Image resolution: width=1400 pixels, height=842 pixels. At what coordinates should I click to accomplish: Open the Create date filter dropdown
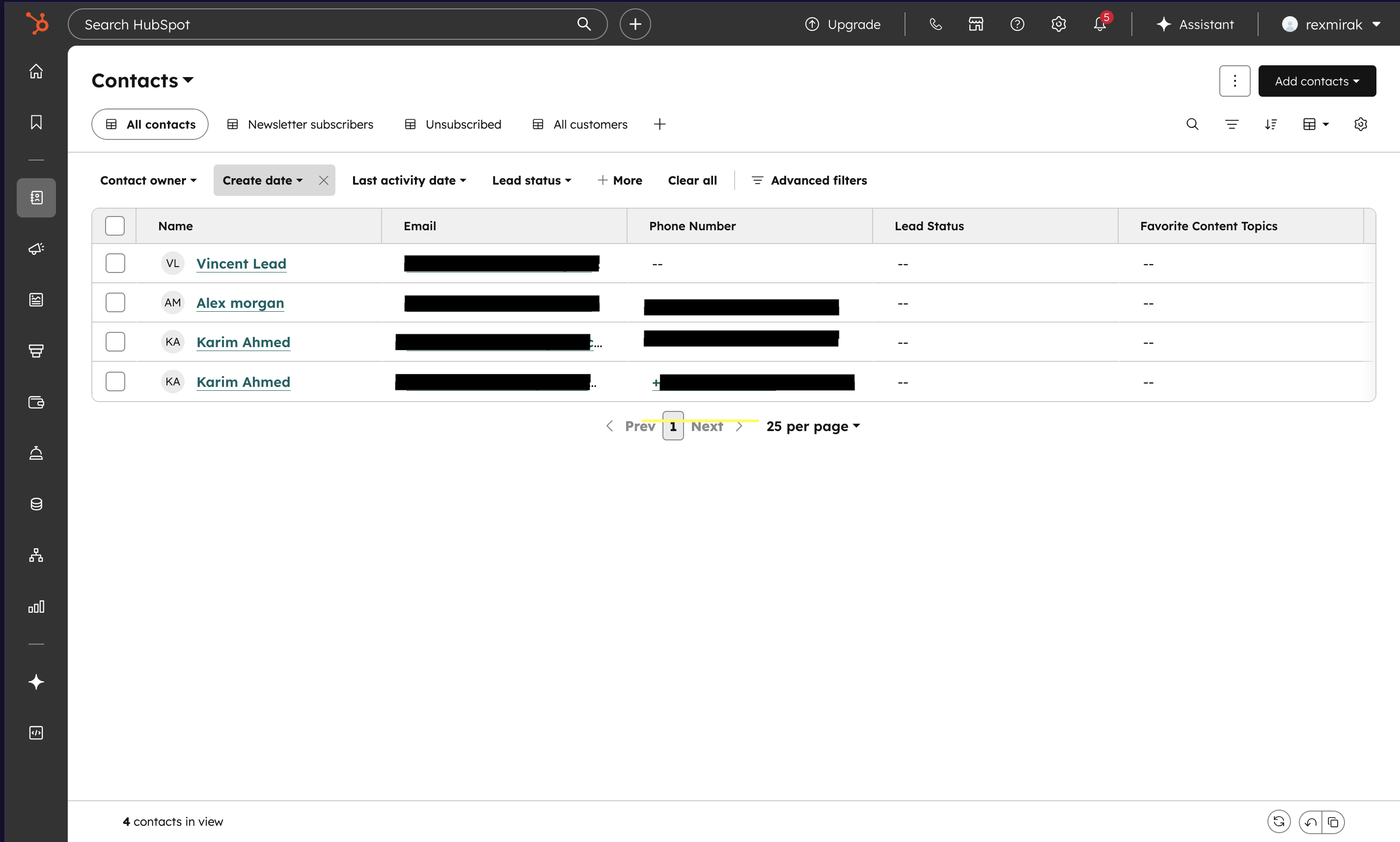[x=263, y=181]
